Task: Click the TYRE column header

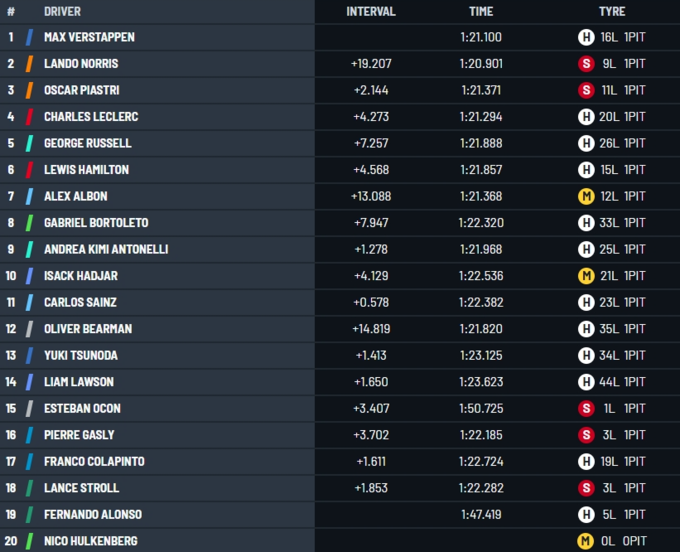Action: [612, 12]
